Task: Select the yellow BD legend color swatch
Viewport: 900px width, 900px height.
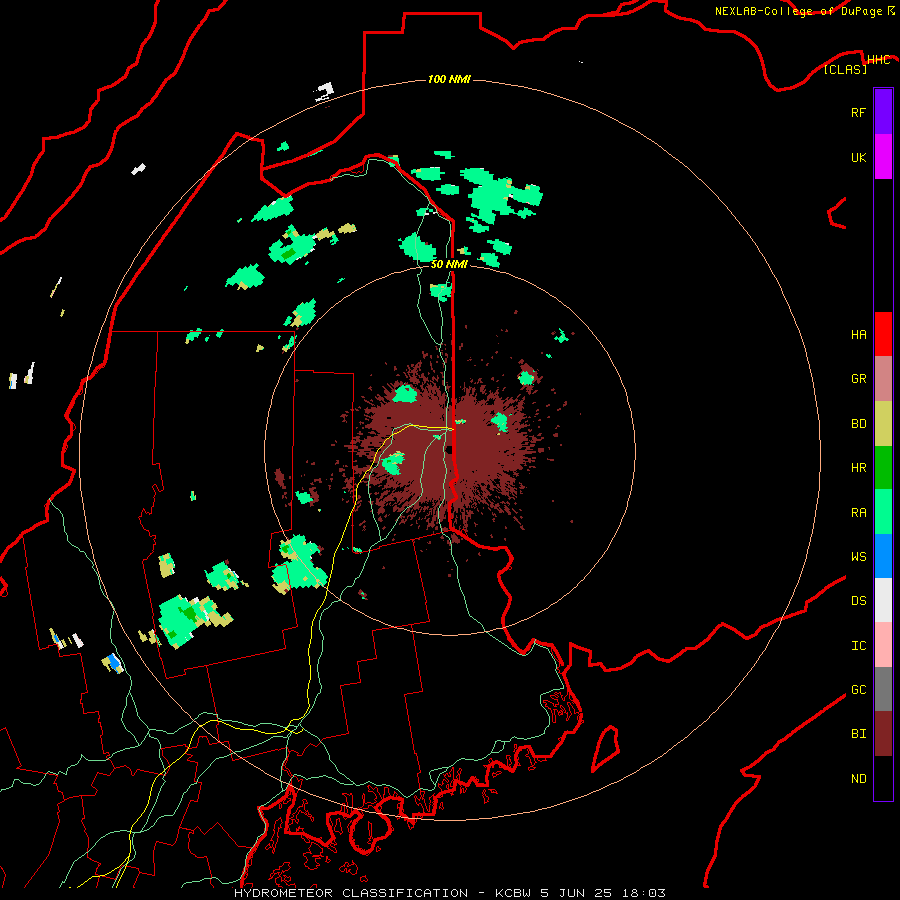Action: coord(883,424)
